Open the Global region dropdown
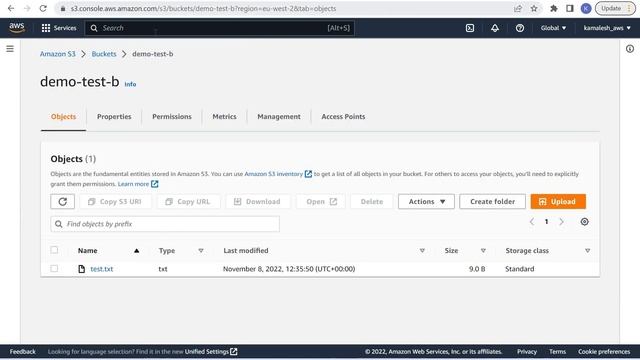640x360 pixels. 553,28
